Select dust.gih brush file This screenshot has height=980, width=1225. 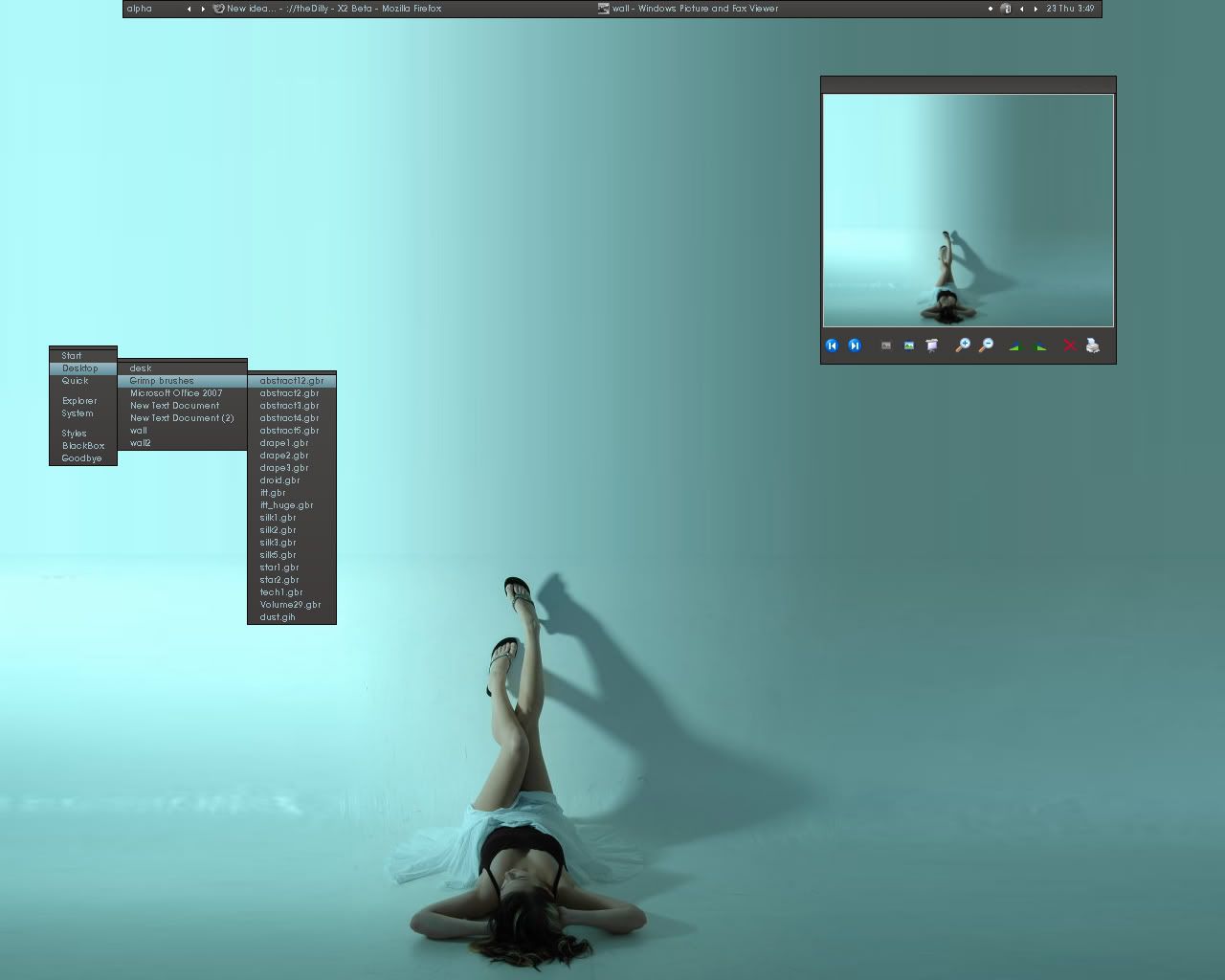292,617
